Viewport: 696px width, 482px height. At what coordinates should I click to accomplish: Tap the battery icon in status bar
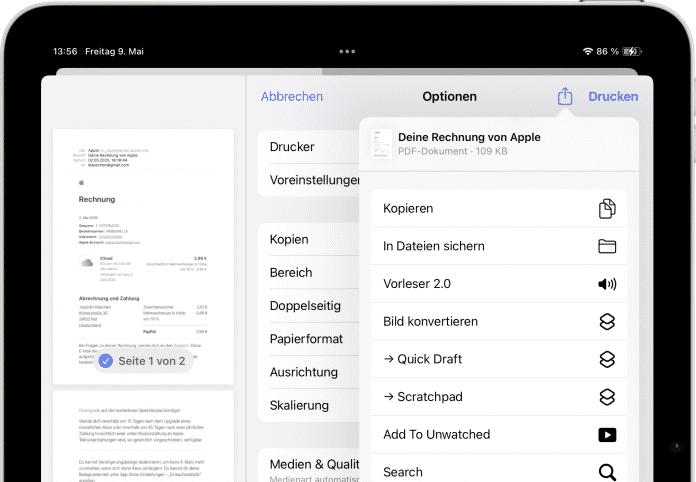pyautogui.click(x=632, y=51)
